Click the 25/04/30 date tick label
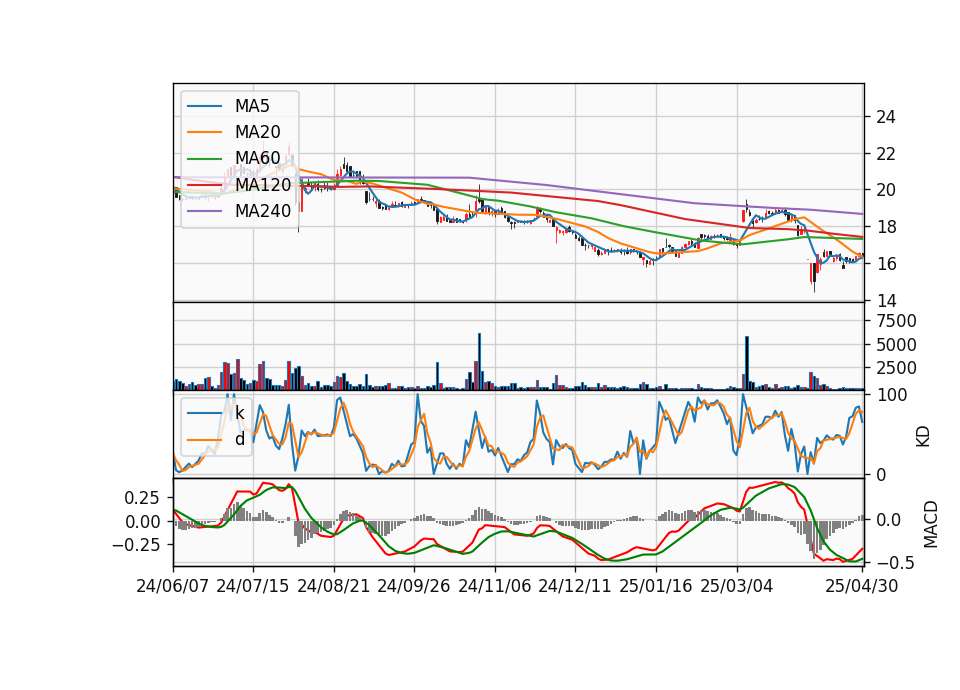The width and height of the screenshot is (960, 690). coord(862,586)
